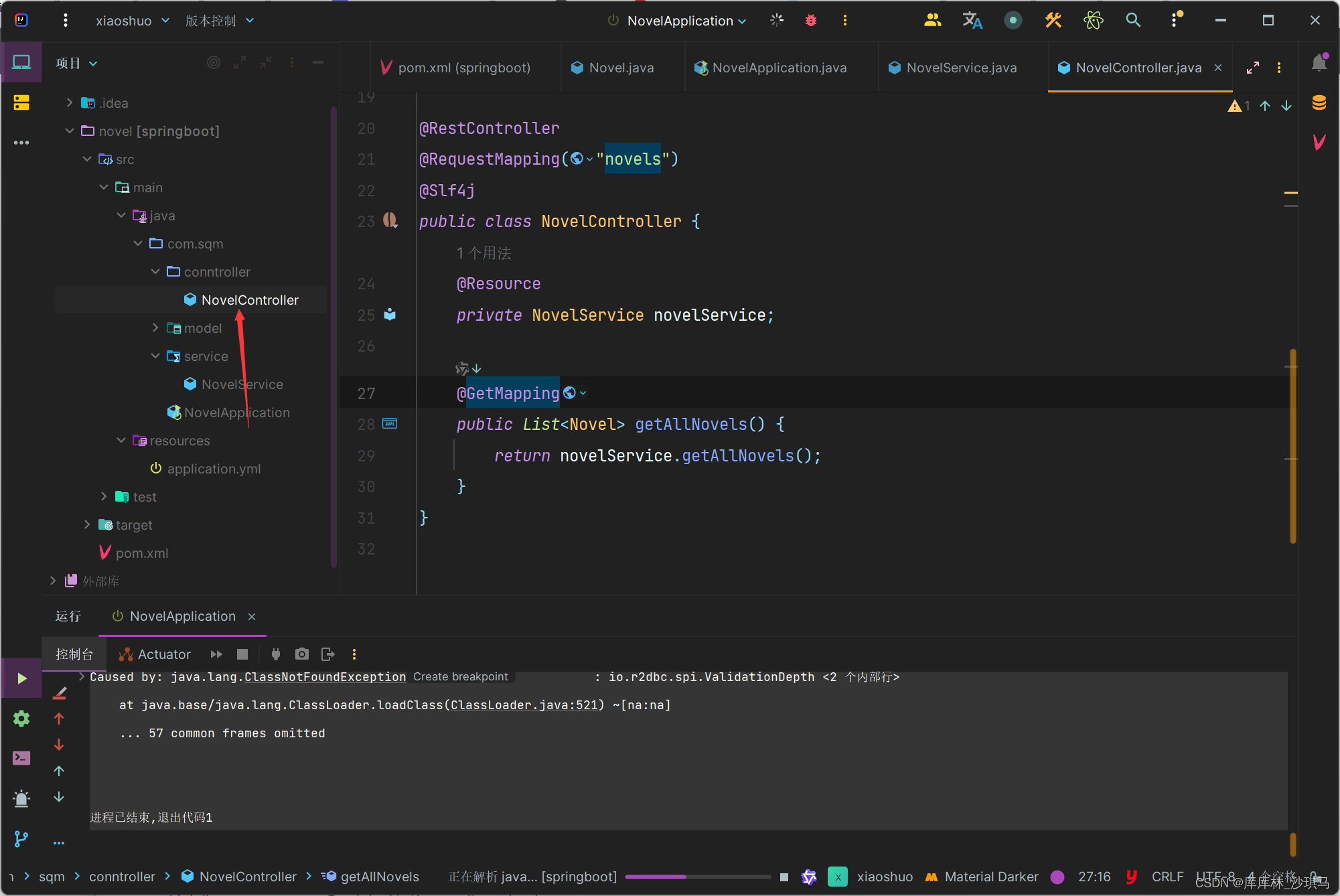Click the Stop application icon

coord(243,655)
